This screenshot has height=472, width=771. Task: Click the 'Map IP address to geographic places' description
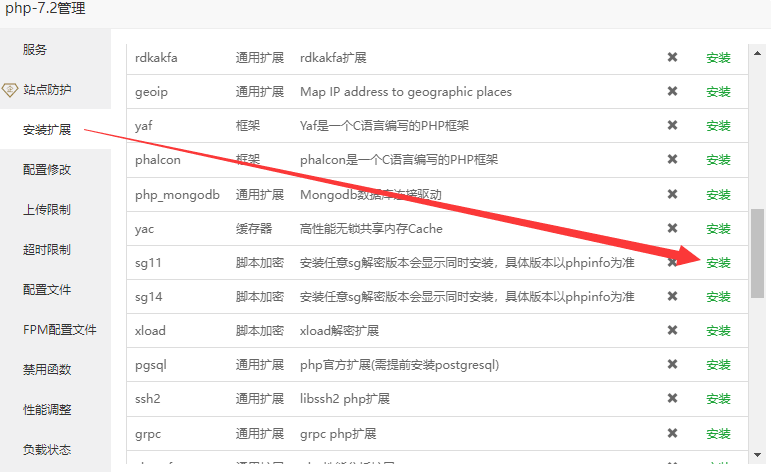406,91
